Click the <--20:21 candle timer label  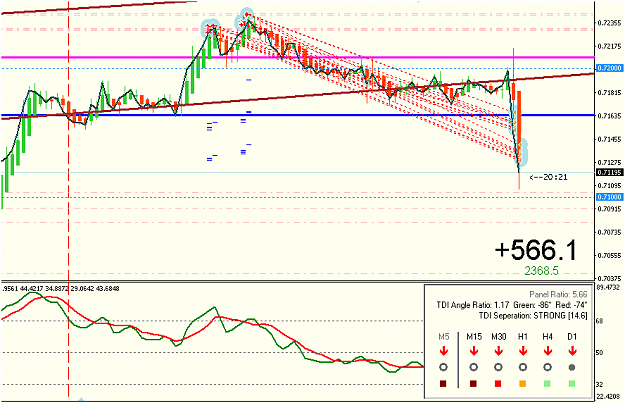[x=548, y=177]
